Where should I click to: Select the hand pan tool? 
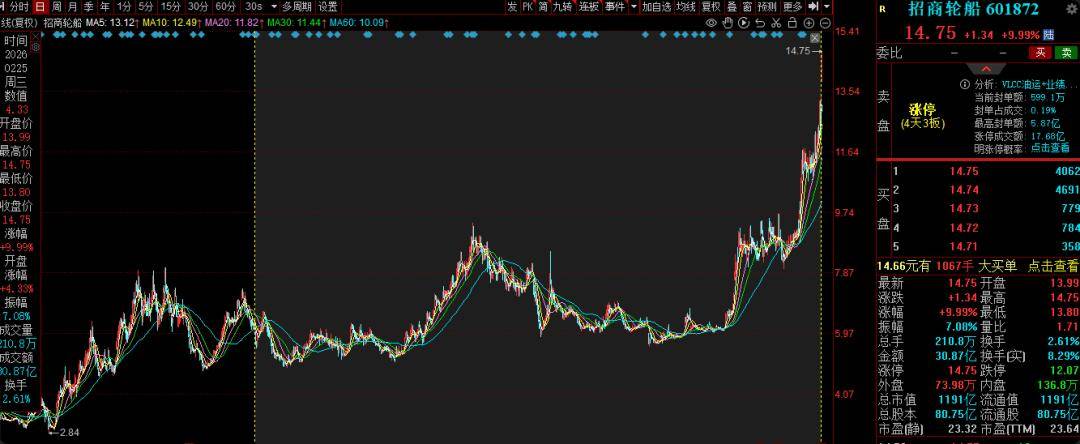pyautogui.click(x=727, y=21)
